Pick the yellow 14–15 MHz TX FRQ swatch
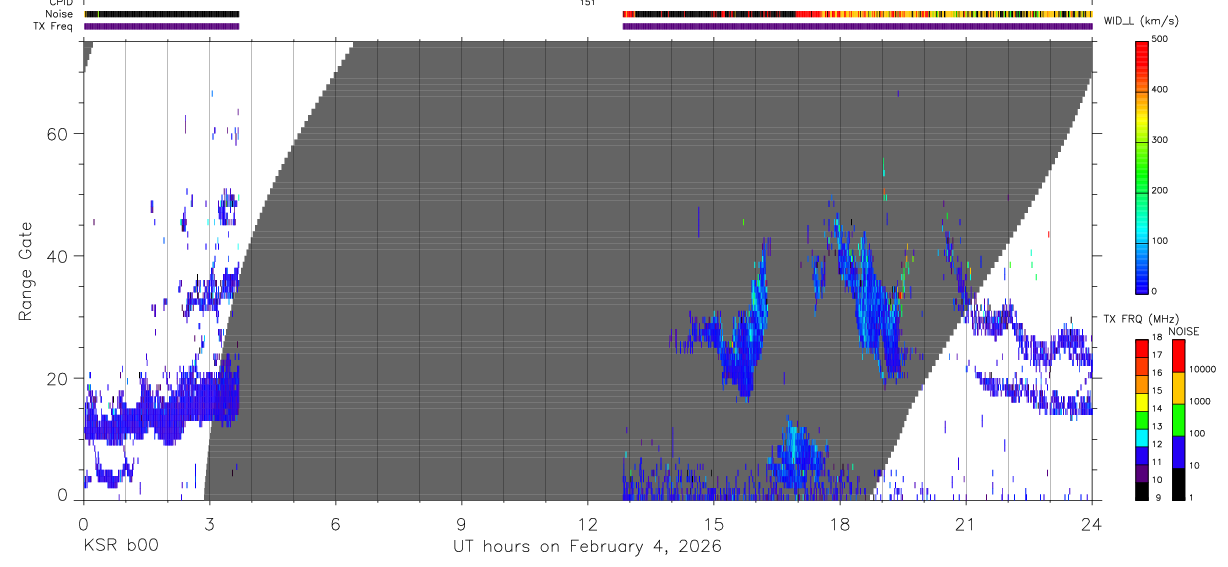 click(1142, 402)
